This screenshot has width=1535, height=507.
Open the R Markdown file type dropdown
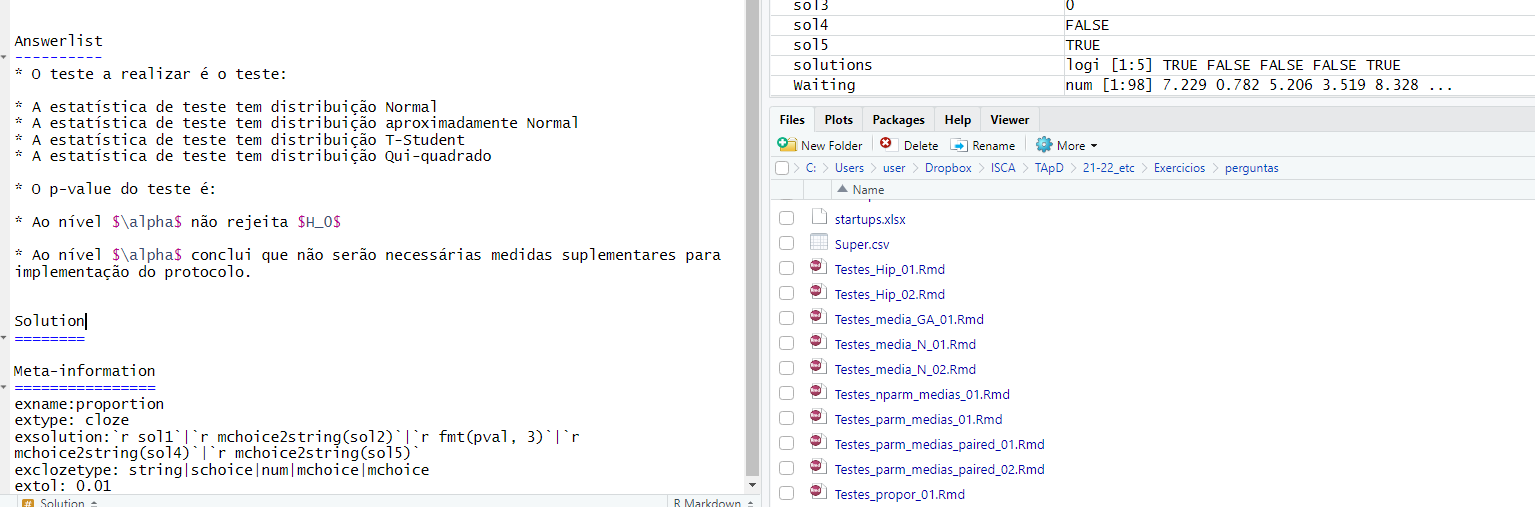point(713,502)
